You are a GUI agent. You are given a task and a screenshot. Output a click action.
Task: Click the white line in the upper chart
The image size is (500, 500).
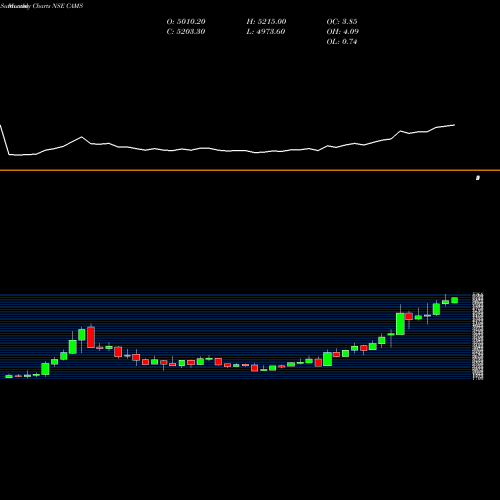coord(228,151)
